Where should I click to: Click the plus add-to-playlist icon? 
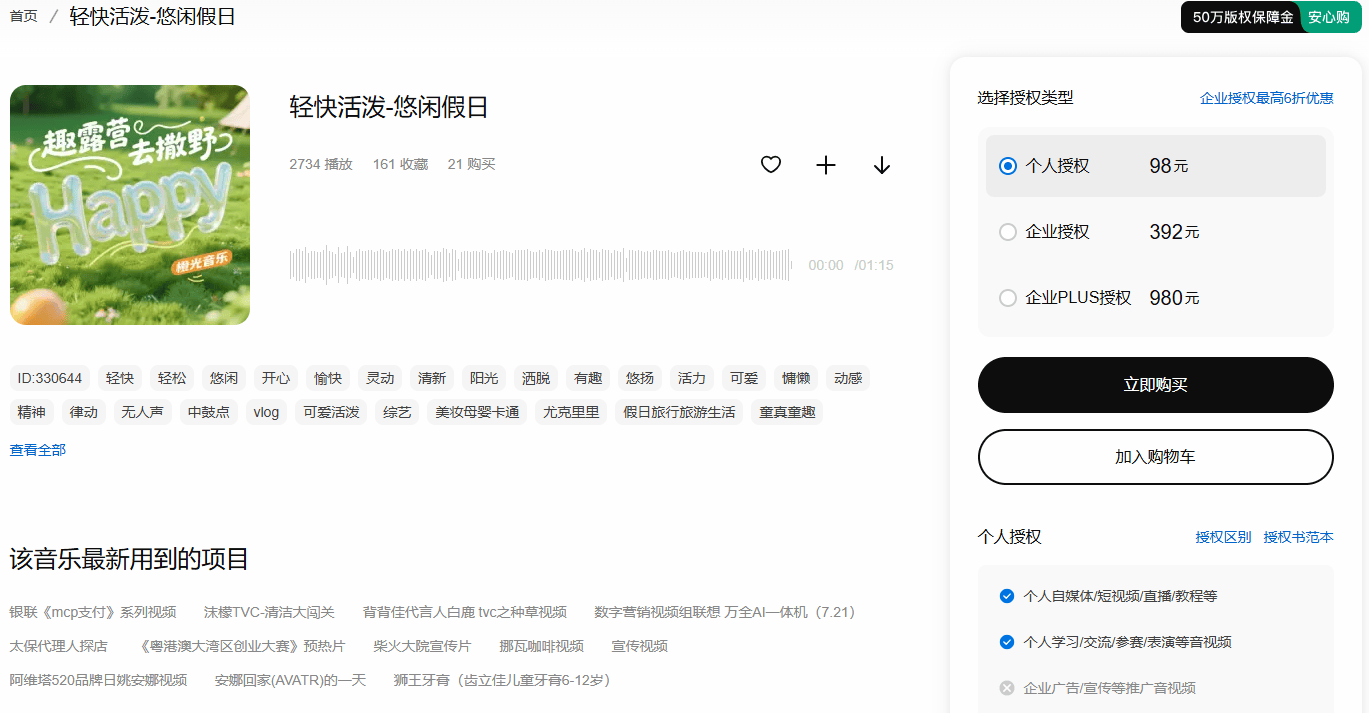point(826,165)
